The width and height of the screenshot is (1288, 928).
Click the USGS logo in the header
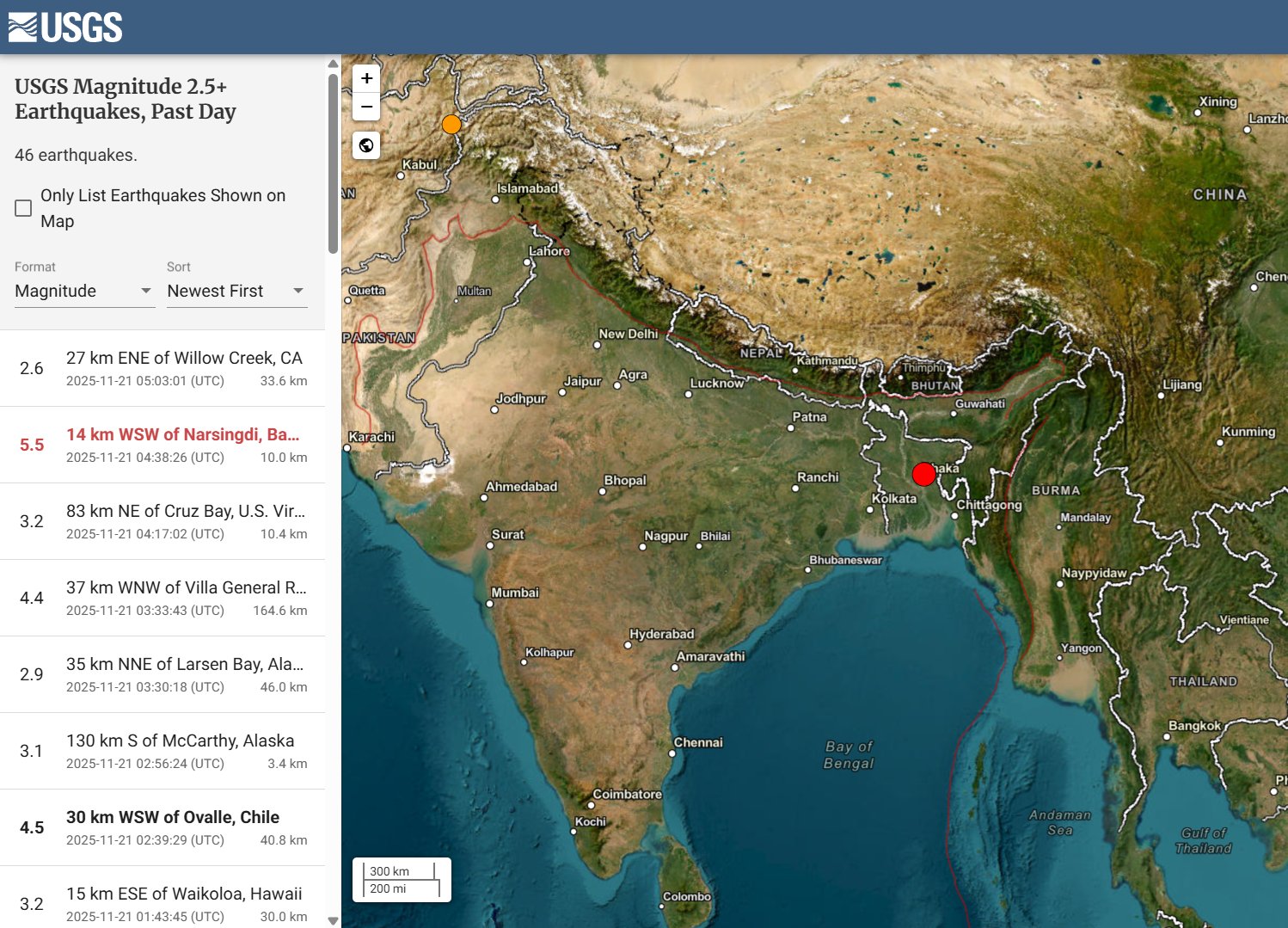(64, 27)
